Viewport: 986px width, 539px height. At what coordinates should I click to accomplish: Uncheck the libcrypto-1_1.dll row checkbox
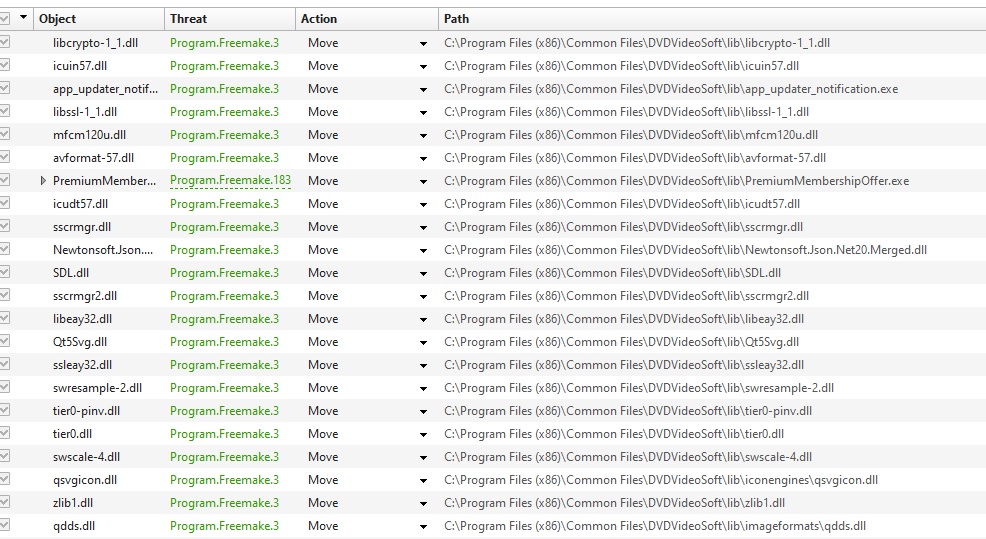6,43
